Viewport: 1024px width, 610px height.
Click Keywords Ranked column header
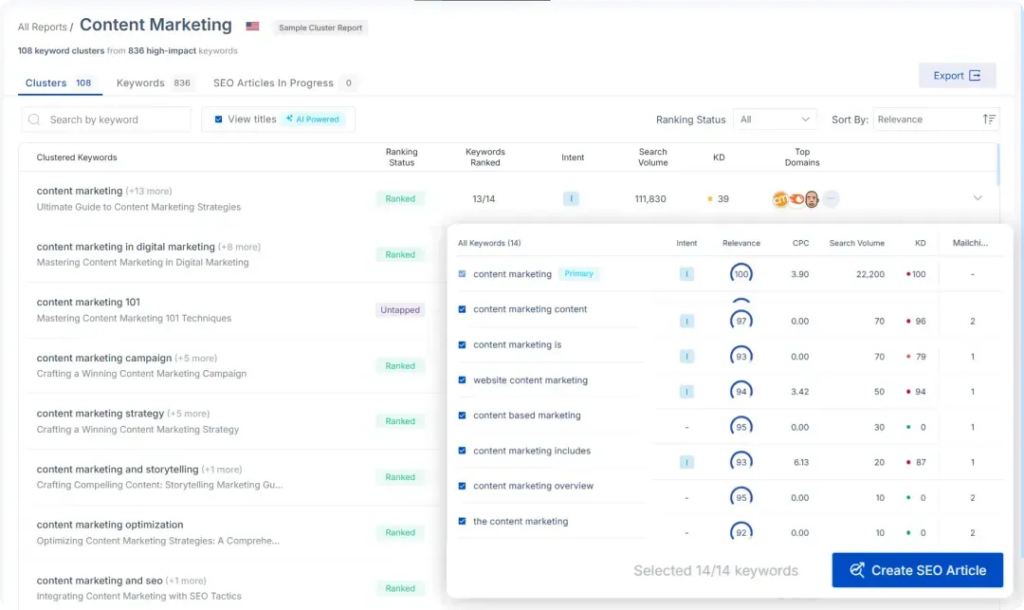click(485, 157)
